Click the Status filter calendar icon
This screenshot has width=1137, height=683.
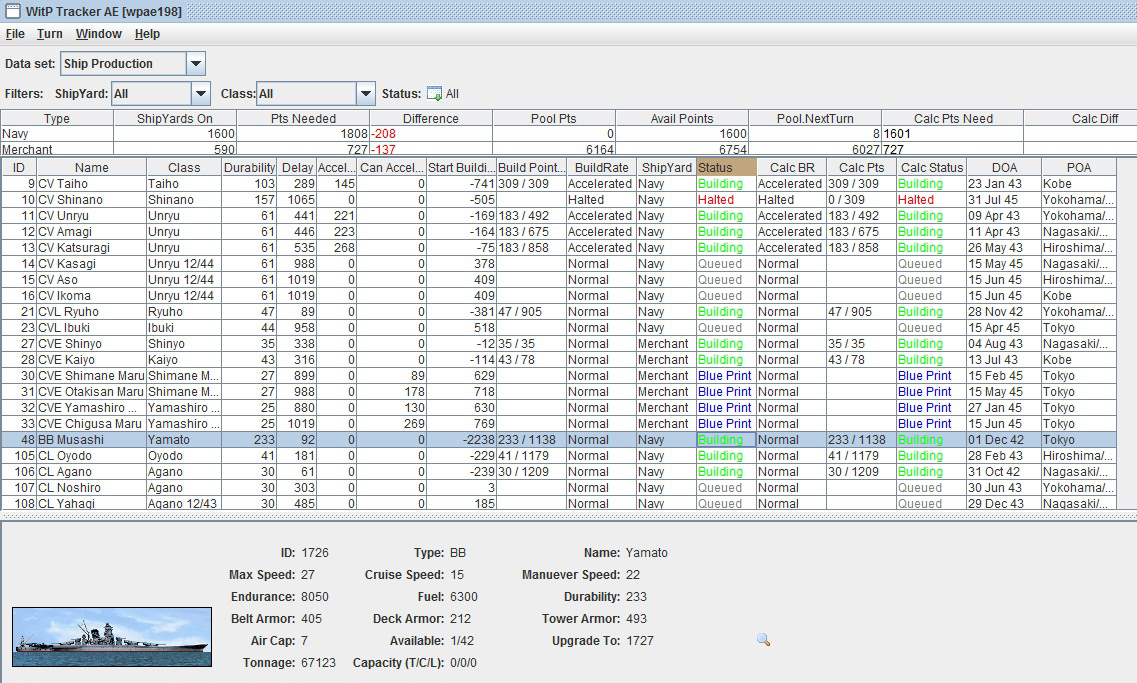434,94
